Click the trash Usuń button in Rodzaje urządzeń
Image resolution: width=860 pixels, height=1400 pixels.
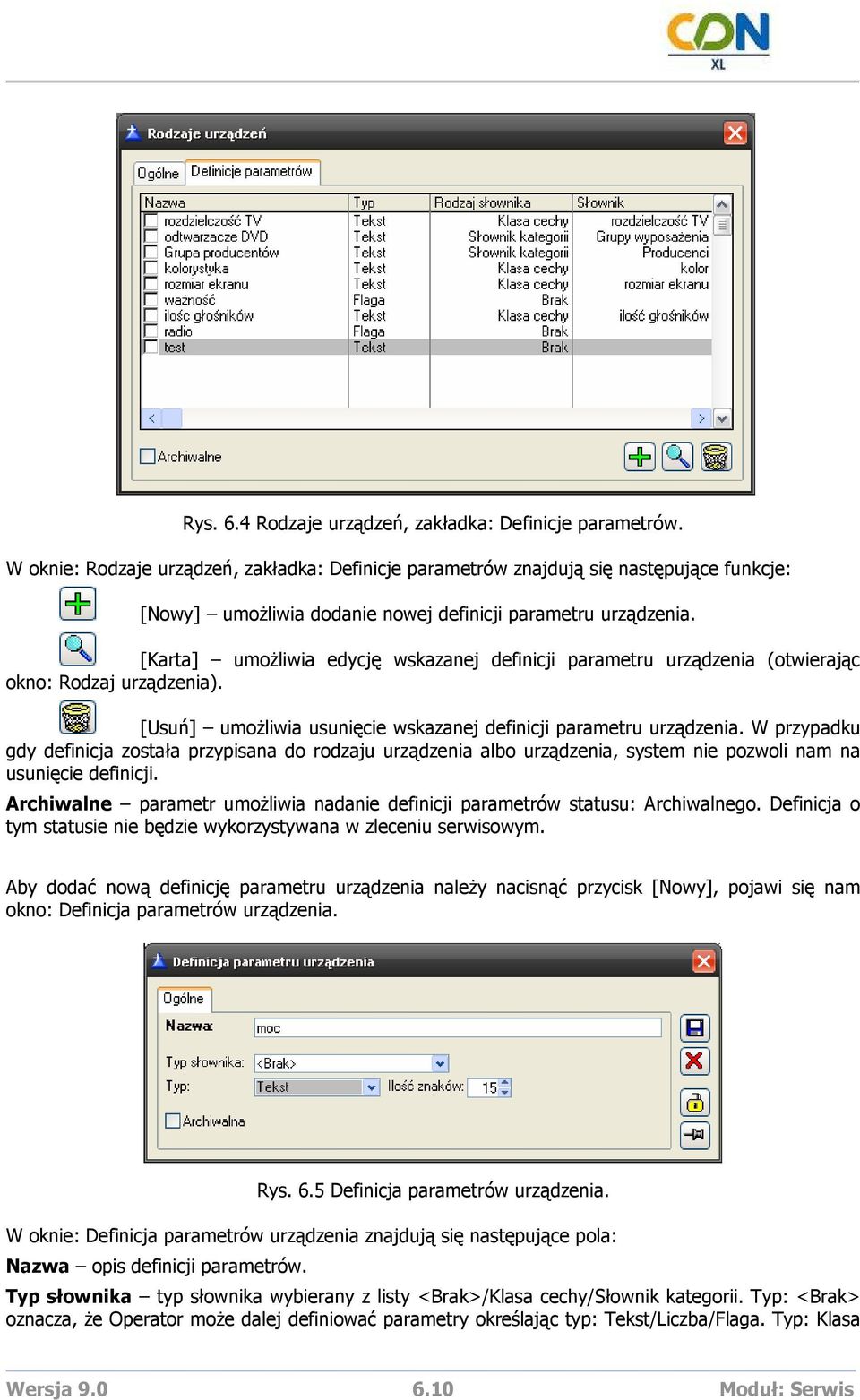[x=716, y=457]
